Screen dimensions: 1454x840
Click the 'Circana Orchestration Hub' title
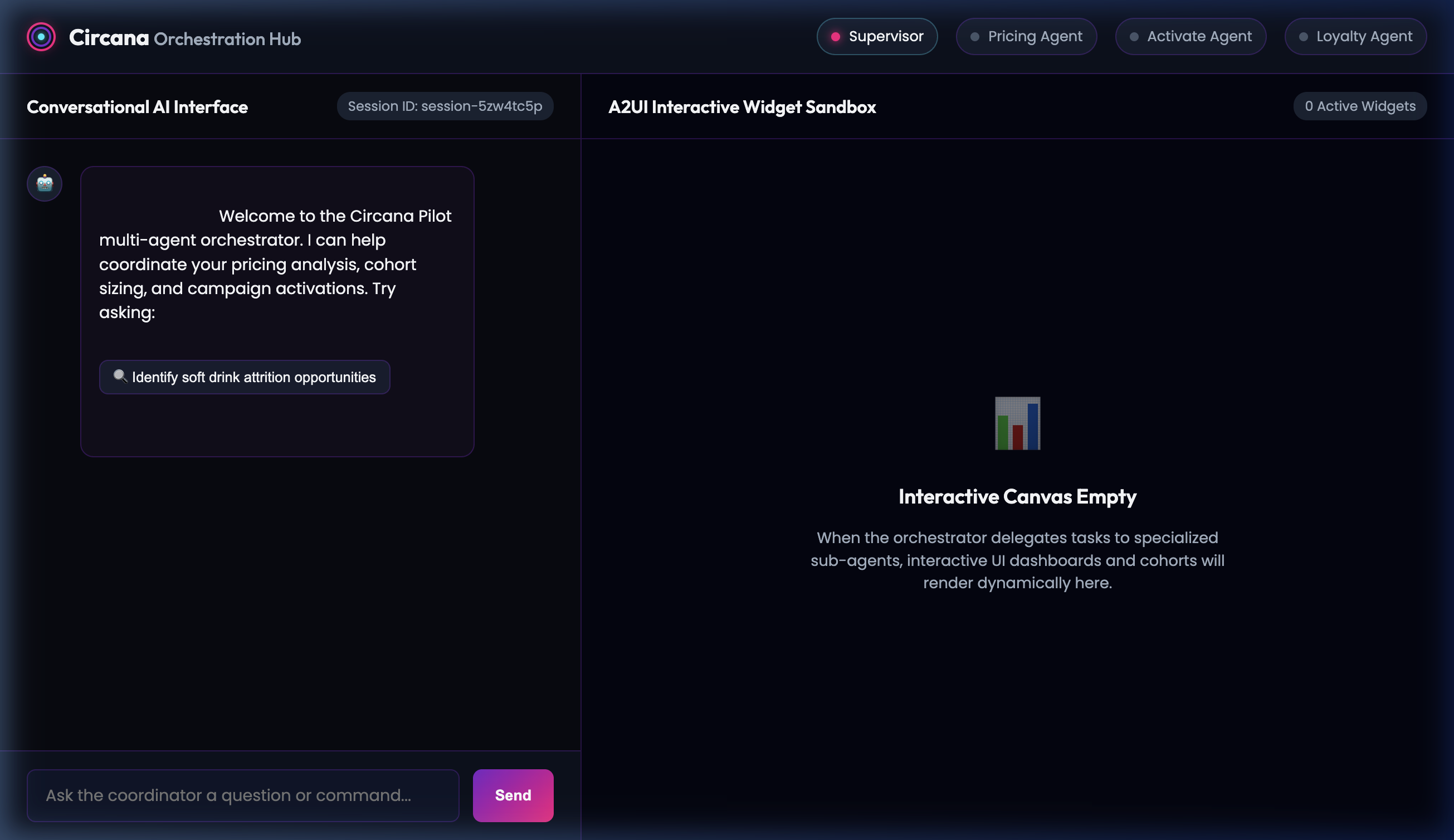pos(184,38)
